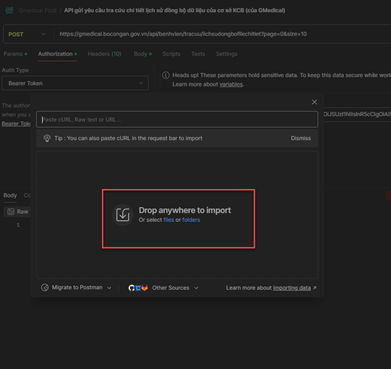Click the Bitbucket source icon
391x369 pixels.
click(138, 288)
